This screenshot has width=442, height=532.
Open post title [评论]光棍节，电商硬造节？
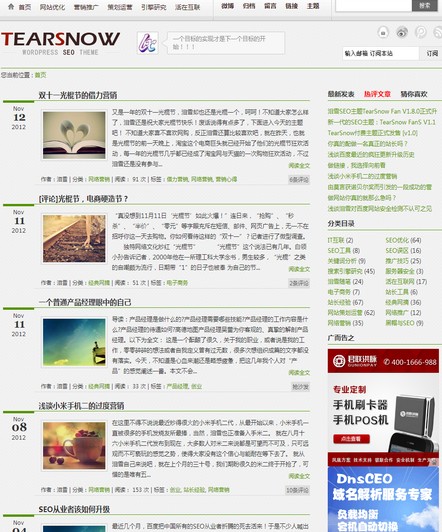pos(83,199)
